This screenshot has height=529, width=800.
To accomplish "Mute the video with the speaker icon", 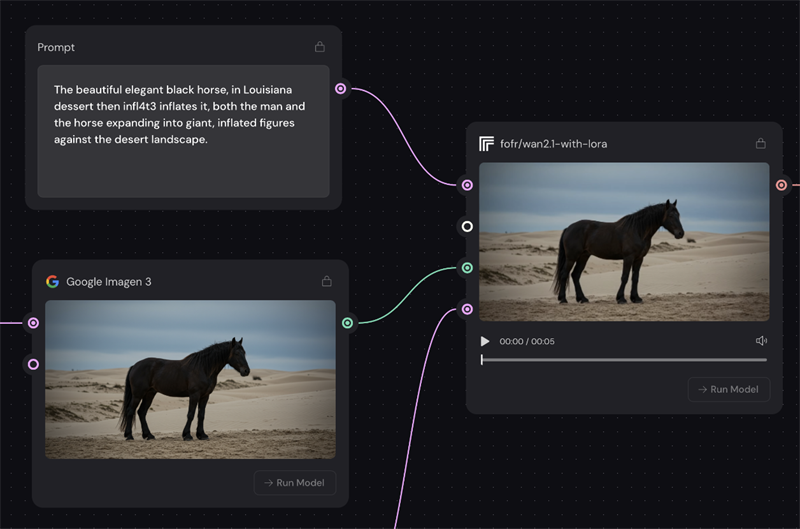I will coord(761,341).
